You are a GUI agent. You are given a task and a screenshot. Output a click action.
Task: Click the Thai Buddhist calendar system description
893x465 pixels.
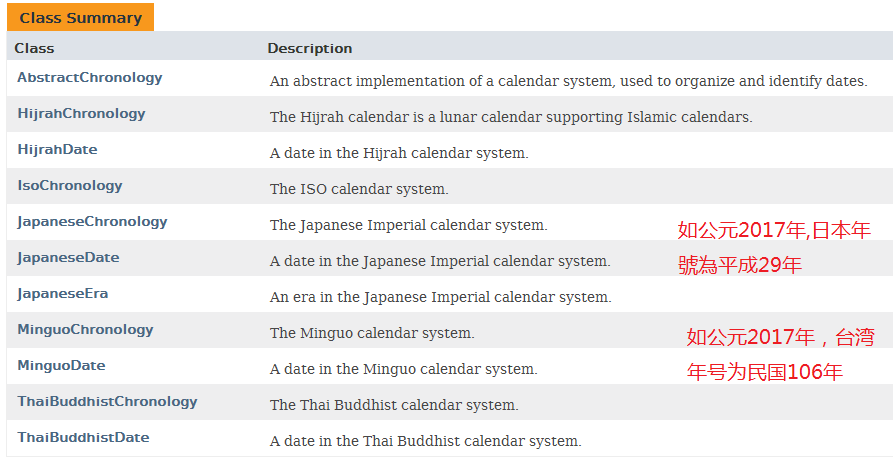pos(394,405)
